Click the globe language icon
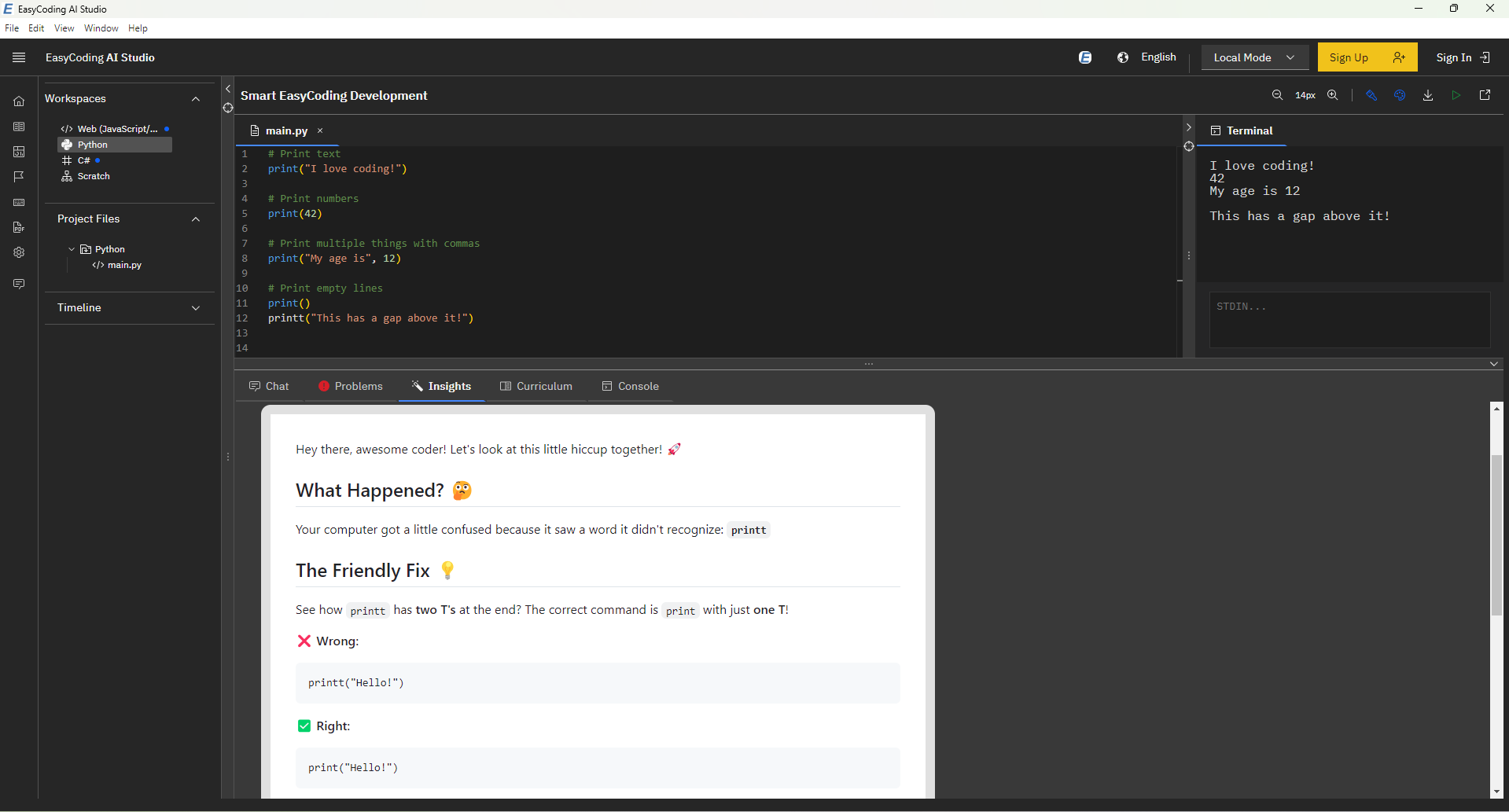This screenshot has width=1509, height=812. [x=1123, y=57]
